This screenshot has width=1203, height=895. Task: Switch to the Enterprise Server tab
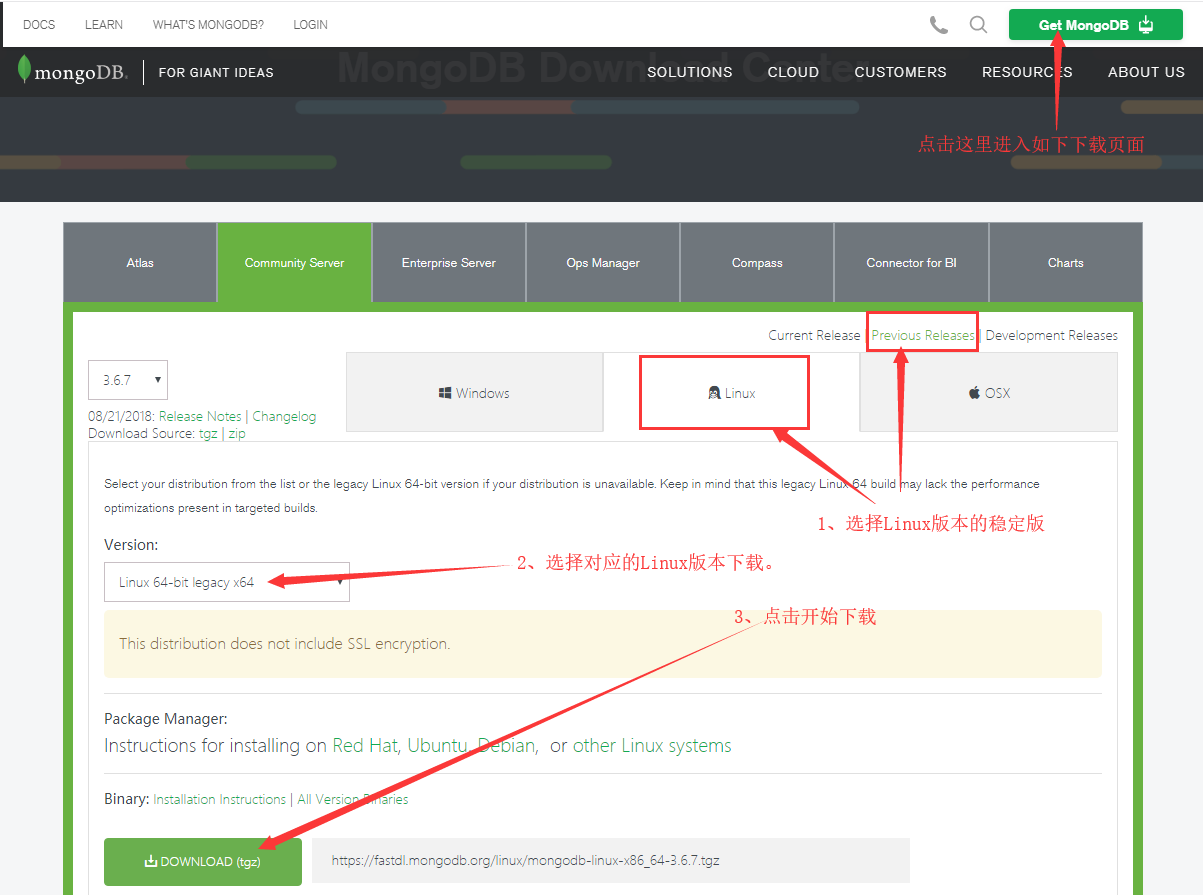[449, 263]
